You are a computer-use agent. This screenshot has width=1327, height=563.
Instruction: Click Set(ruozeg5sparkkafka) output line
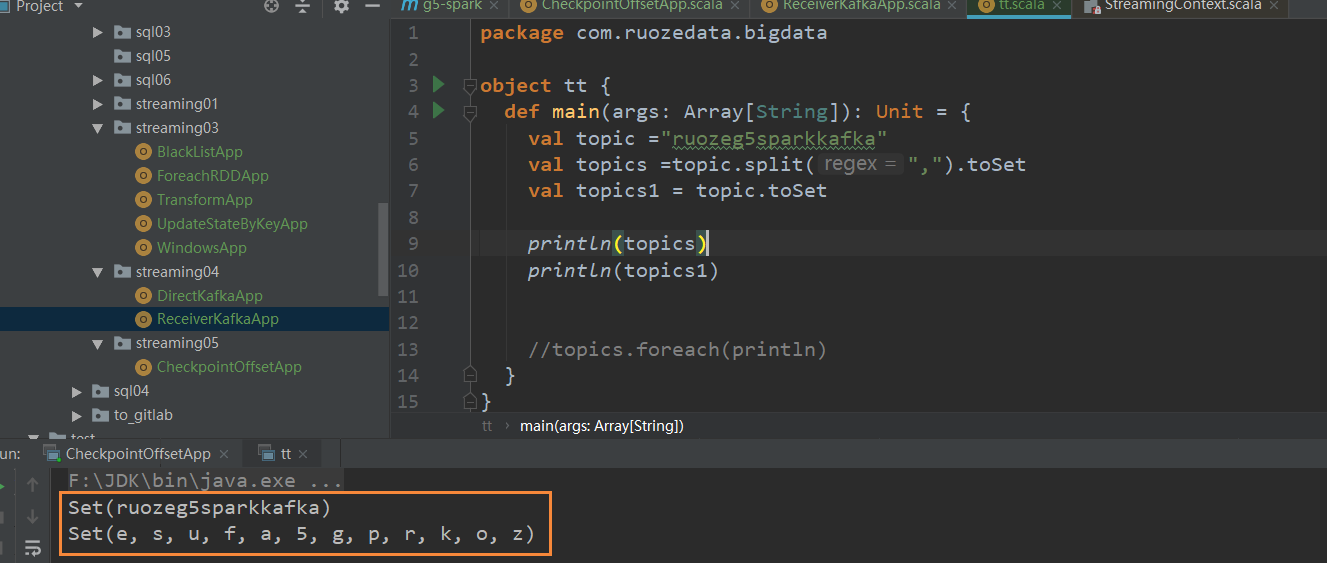pyautogui.click(x=199, y=507)
